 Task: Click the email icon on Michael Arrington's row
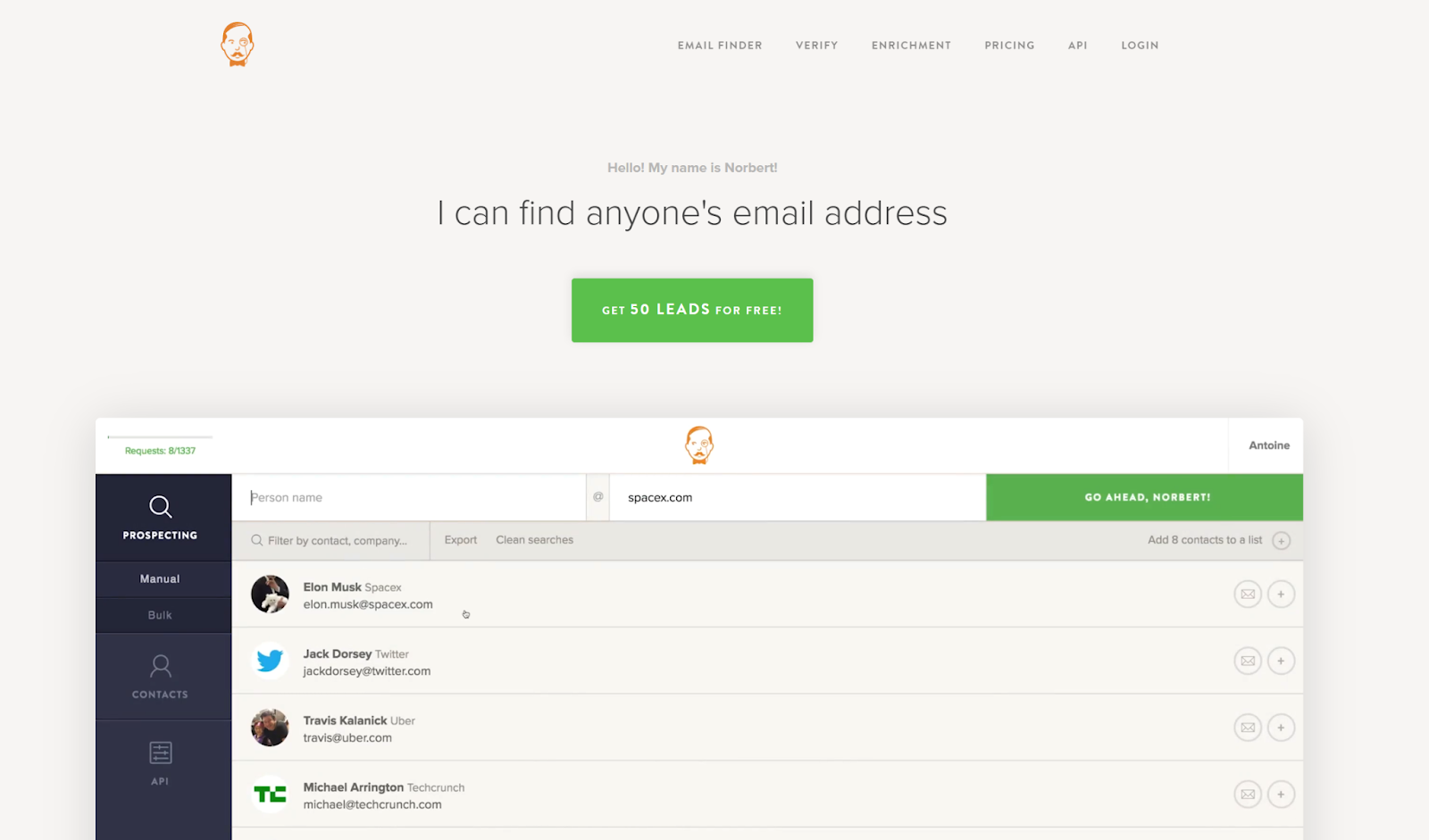click(x=1248, y=794)
